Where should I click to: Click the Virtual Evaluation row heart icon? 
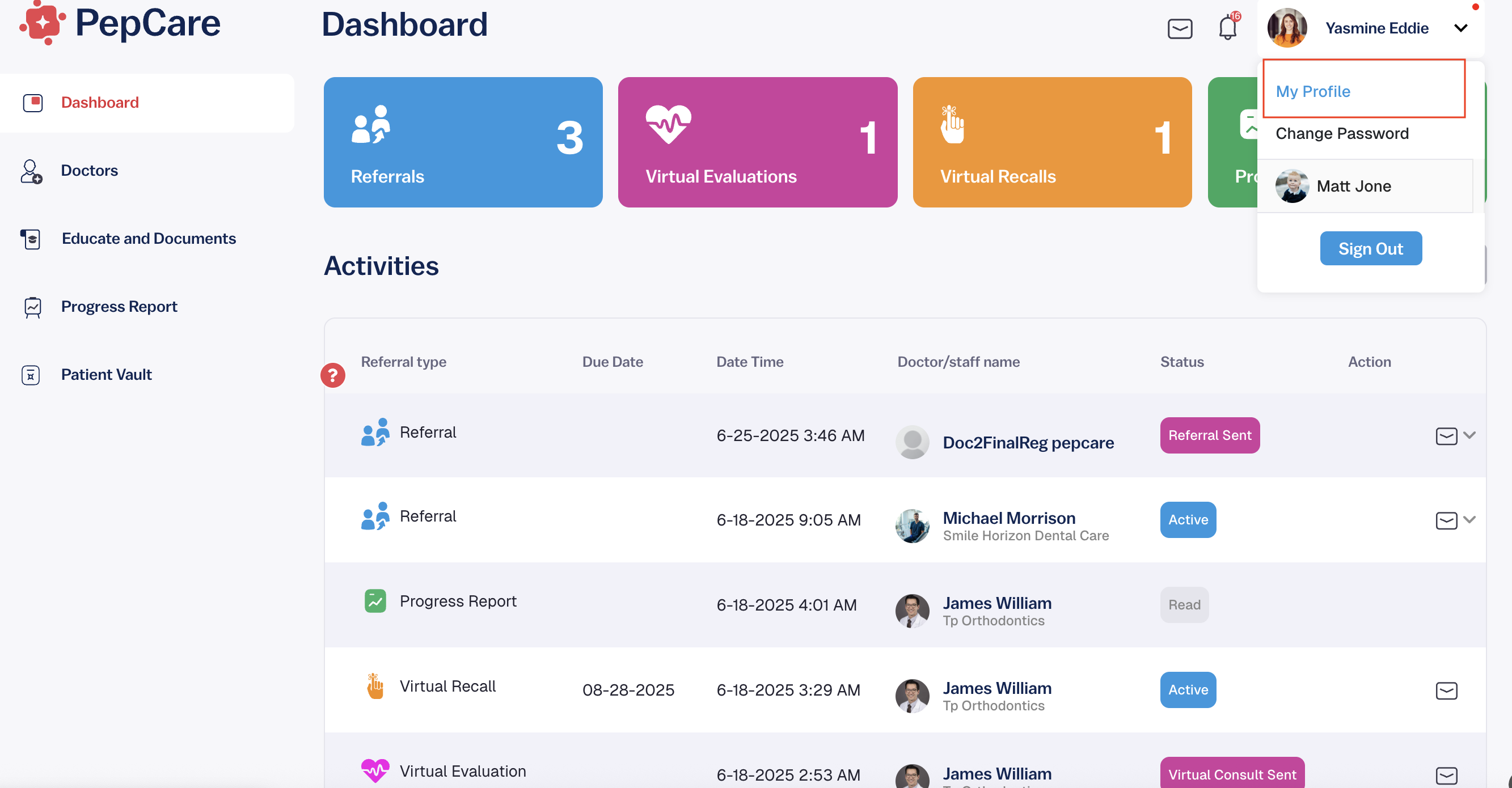[x=374, y=770]
